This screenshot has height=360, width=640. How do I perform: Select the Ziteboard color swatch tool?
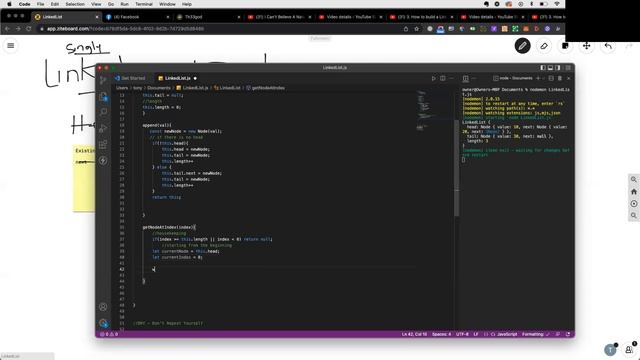[565, 46]
